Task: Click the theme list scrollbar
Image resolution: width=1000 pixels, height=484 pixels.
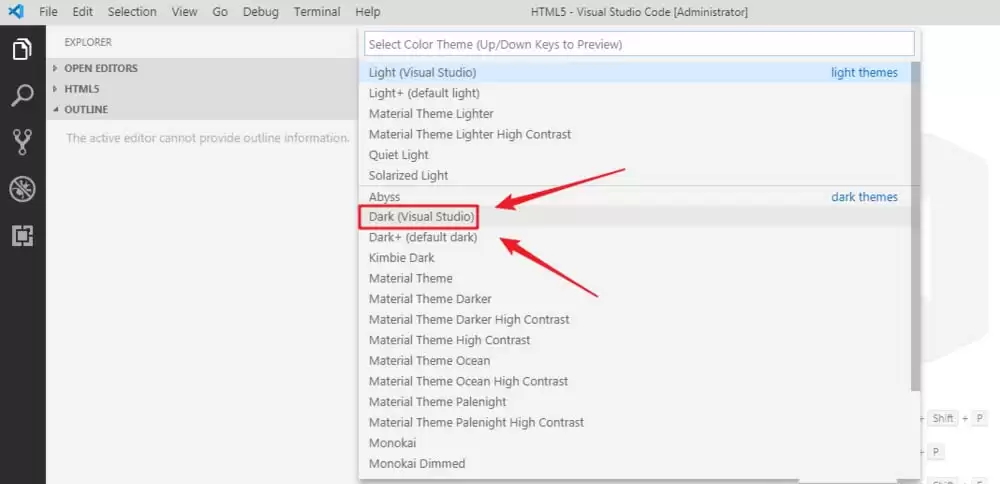Action: 915,226
